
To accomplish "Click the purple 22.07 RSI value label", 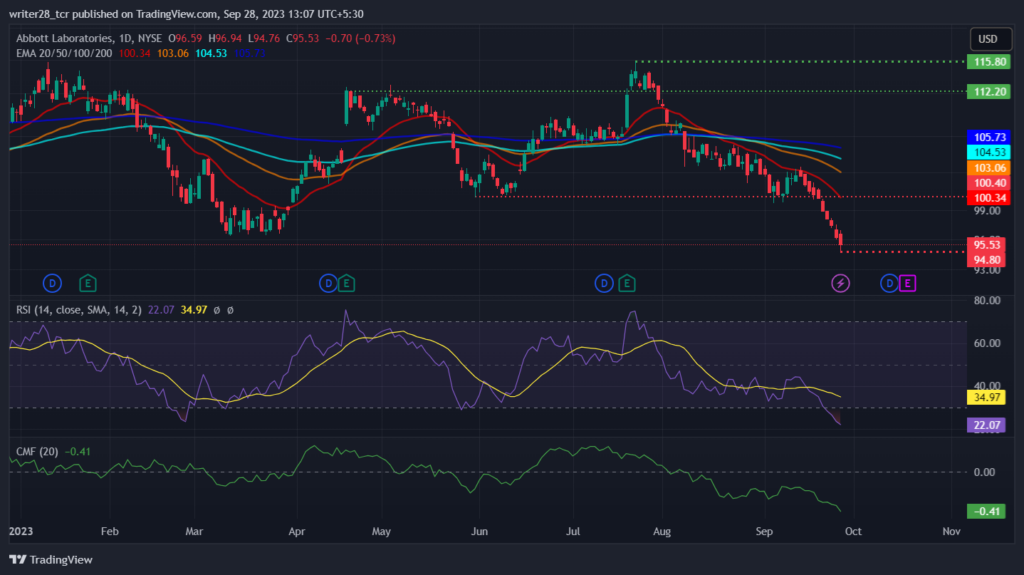I will [x=986, y=425].
